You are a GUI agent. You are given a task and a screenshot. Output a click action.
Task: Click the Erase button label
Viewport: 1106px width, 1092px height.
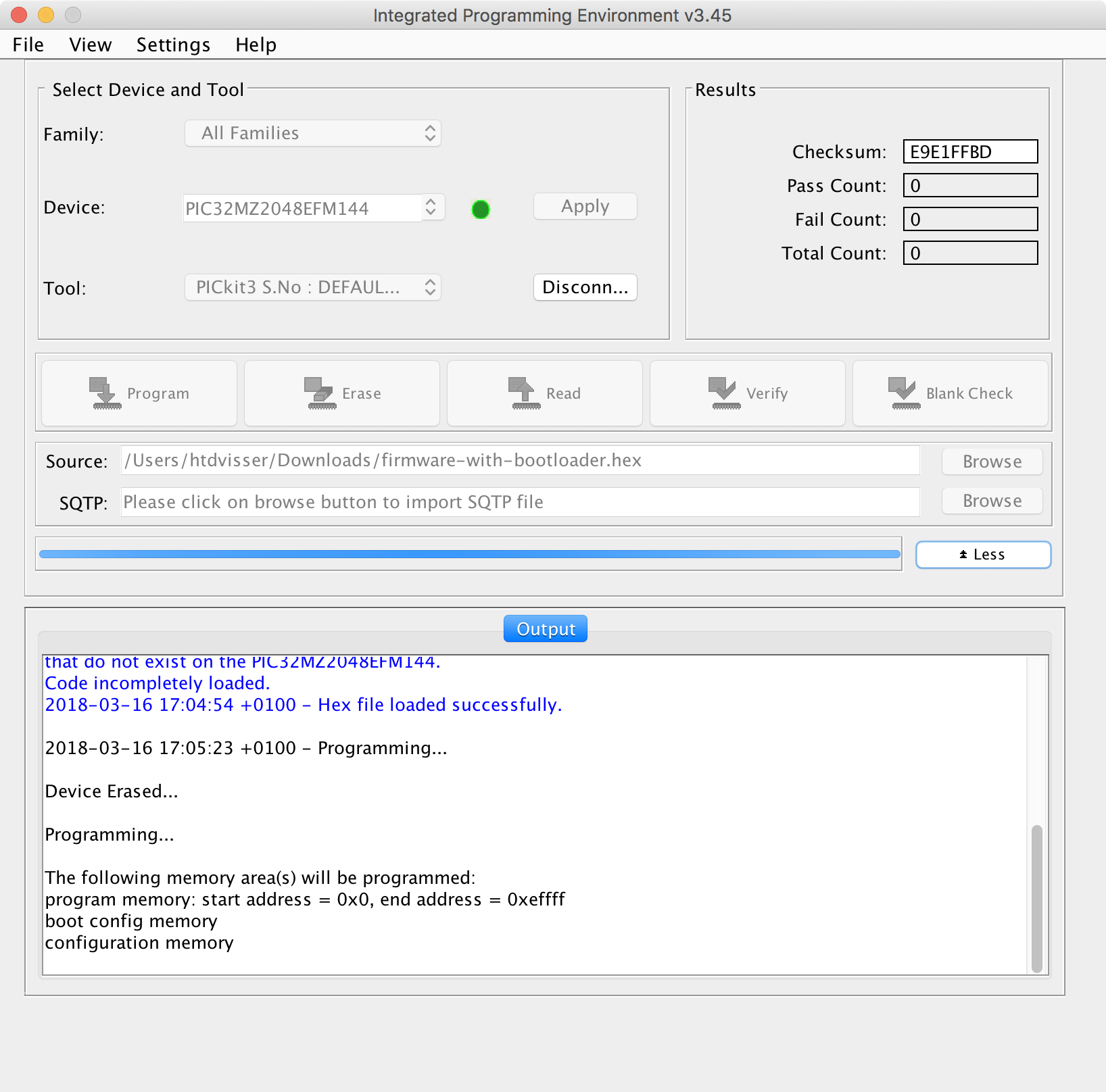click(x=362, y=393)
